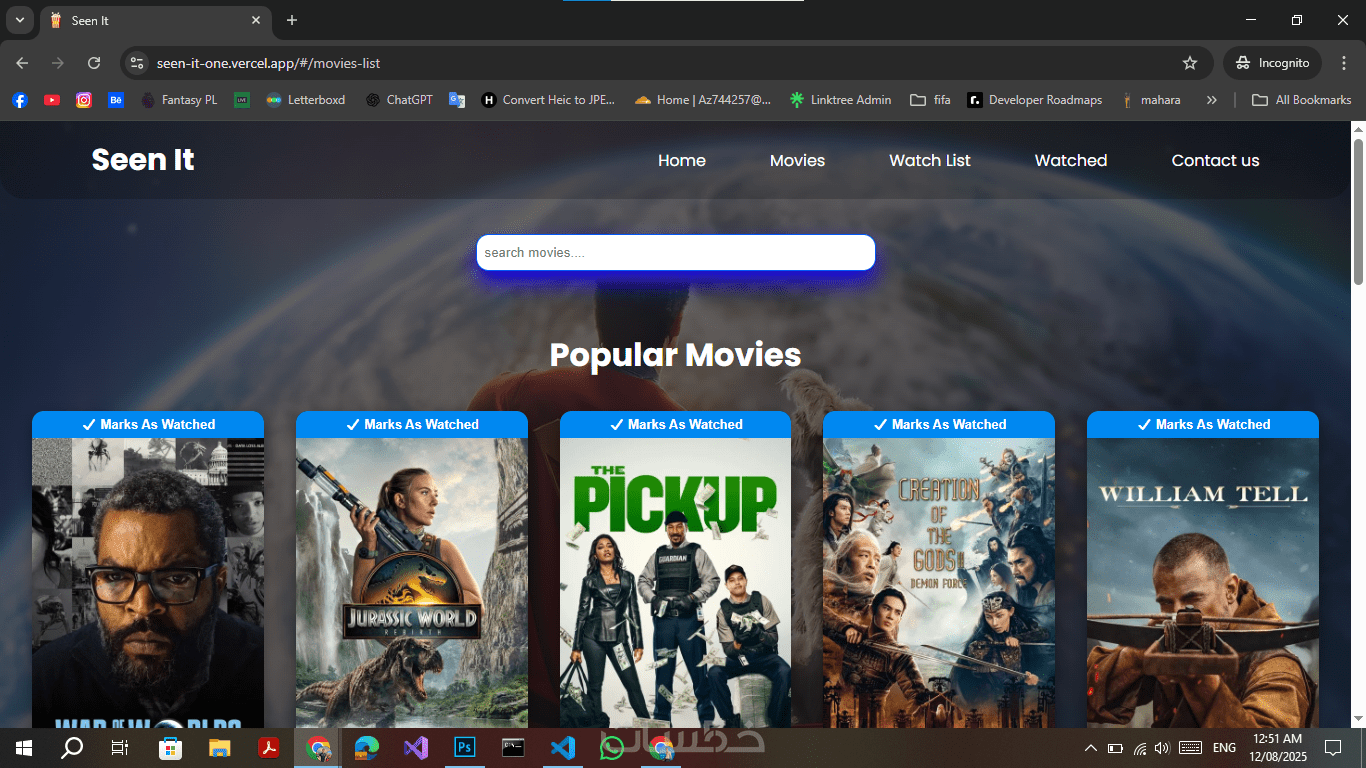
Task: Focus the search movies input field
Action: [x=676, y=252]
